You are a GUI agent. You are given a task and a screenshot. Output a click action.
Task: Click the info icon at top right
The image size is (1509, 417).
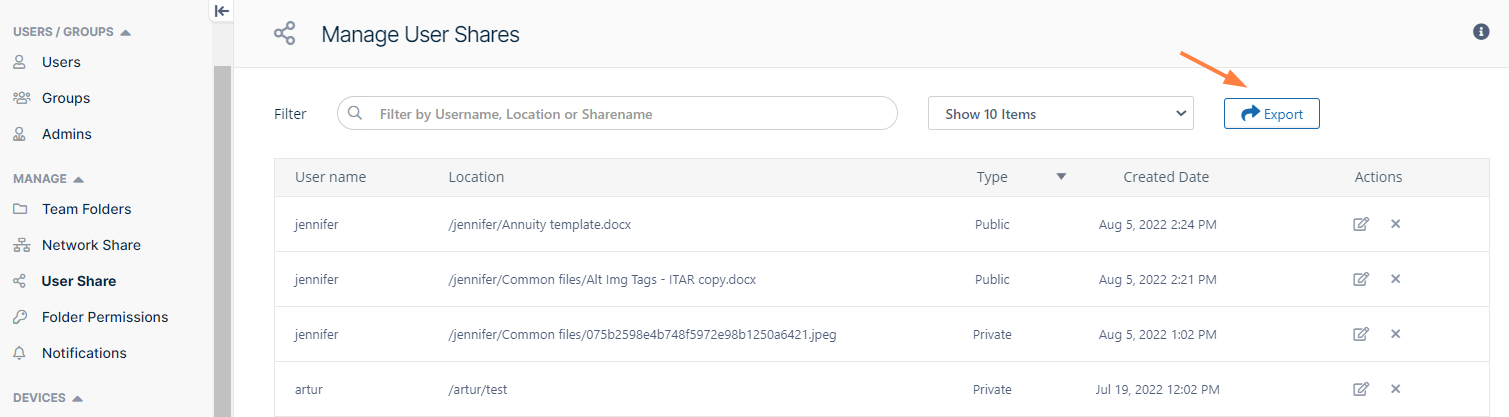(1481, 32)
